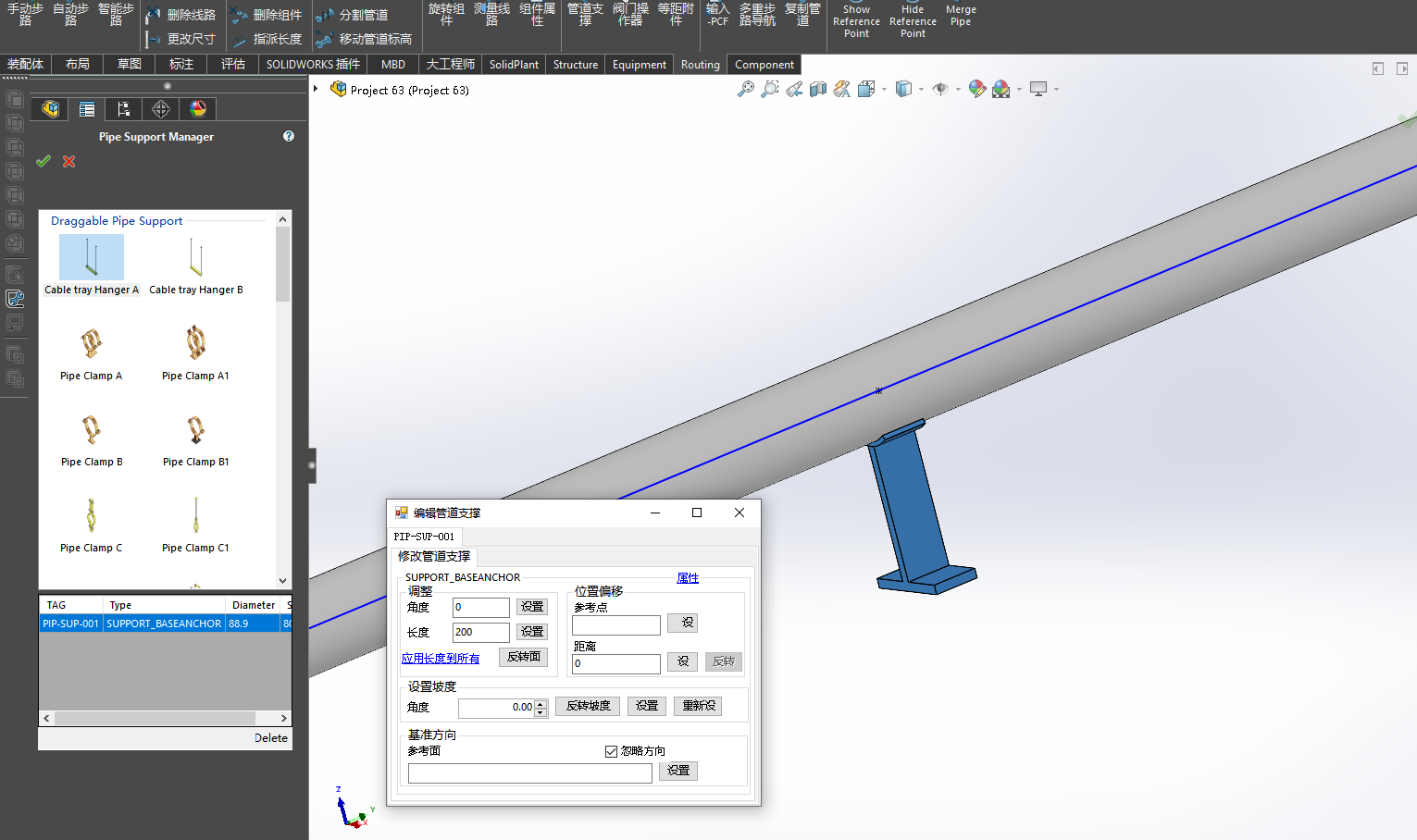The image size is (1417, 840).
Task: Switch to SOLIDWORKS 插件 tab
Action: point(313,64)
